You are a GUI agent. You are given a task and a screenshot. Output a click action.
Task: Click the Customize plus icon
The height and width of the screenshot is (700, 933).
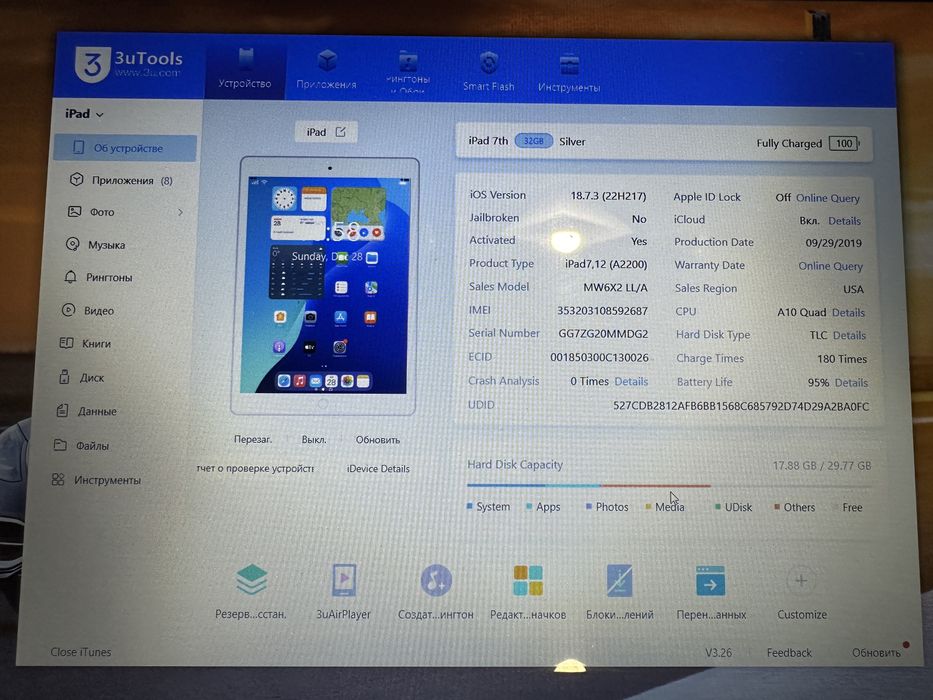(801, 580)
